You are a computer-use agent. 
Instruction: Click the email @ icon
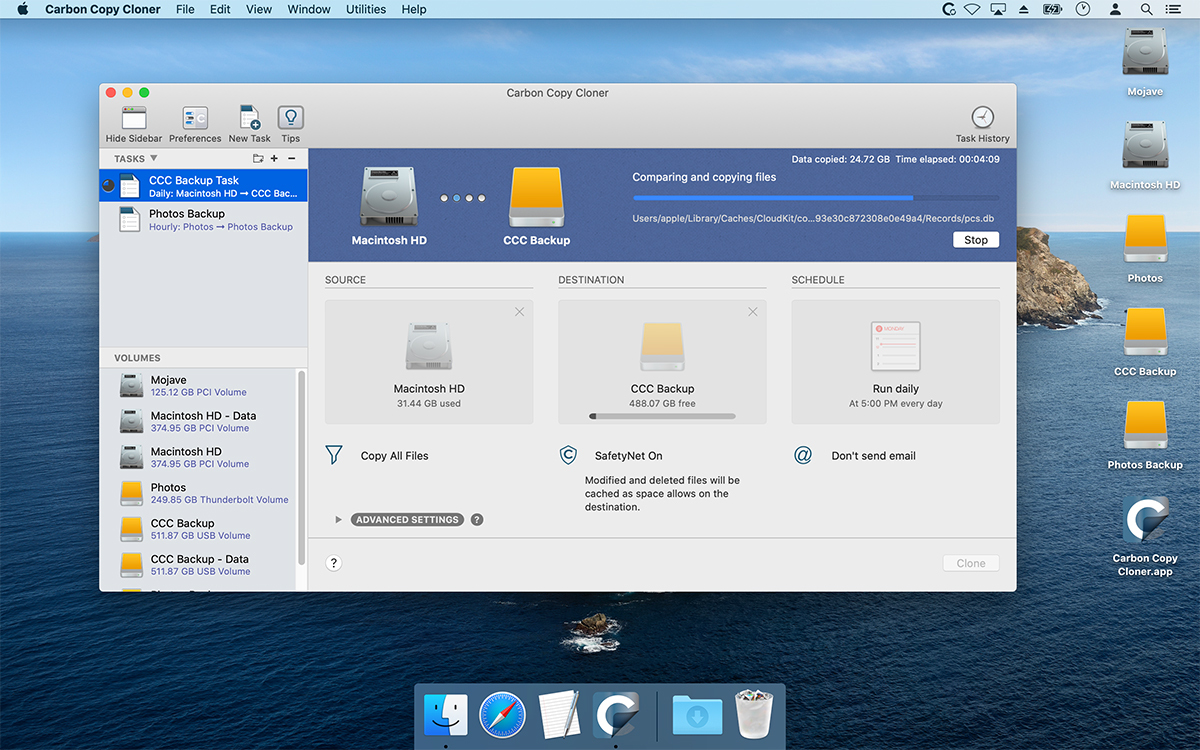(803, 455)
